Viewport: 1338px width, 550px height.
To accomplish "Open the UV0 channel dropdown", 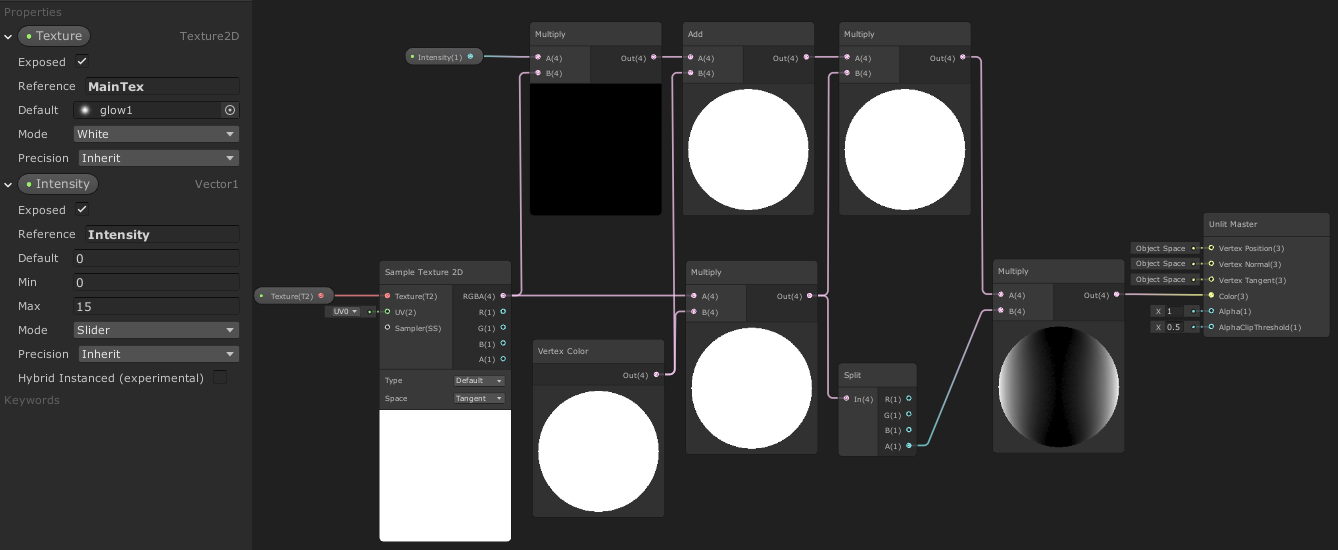I will tap(343, 312).
